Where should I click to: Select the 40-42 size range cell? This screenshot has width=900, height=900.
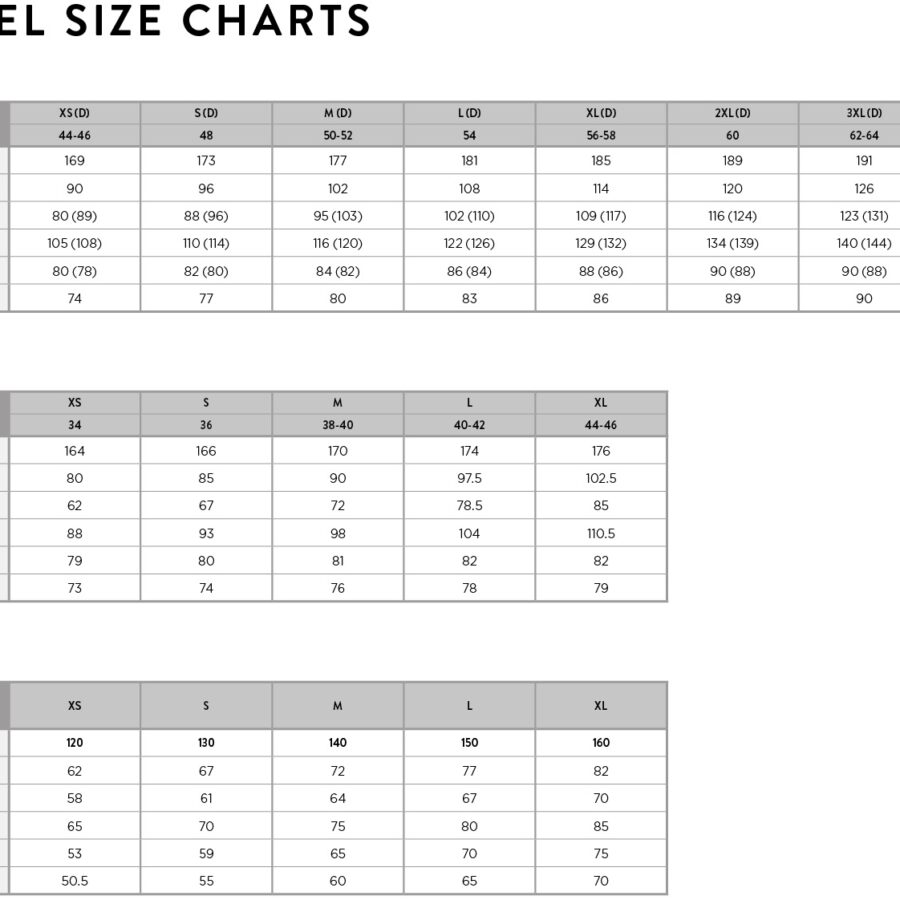tap(470, 425)
